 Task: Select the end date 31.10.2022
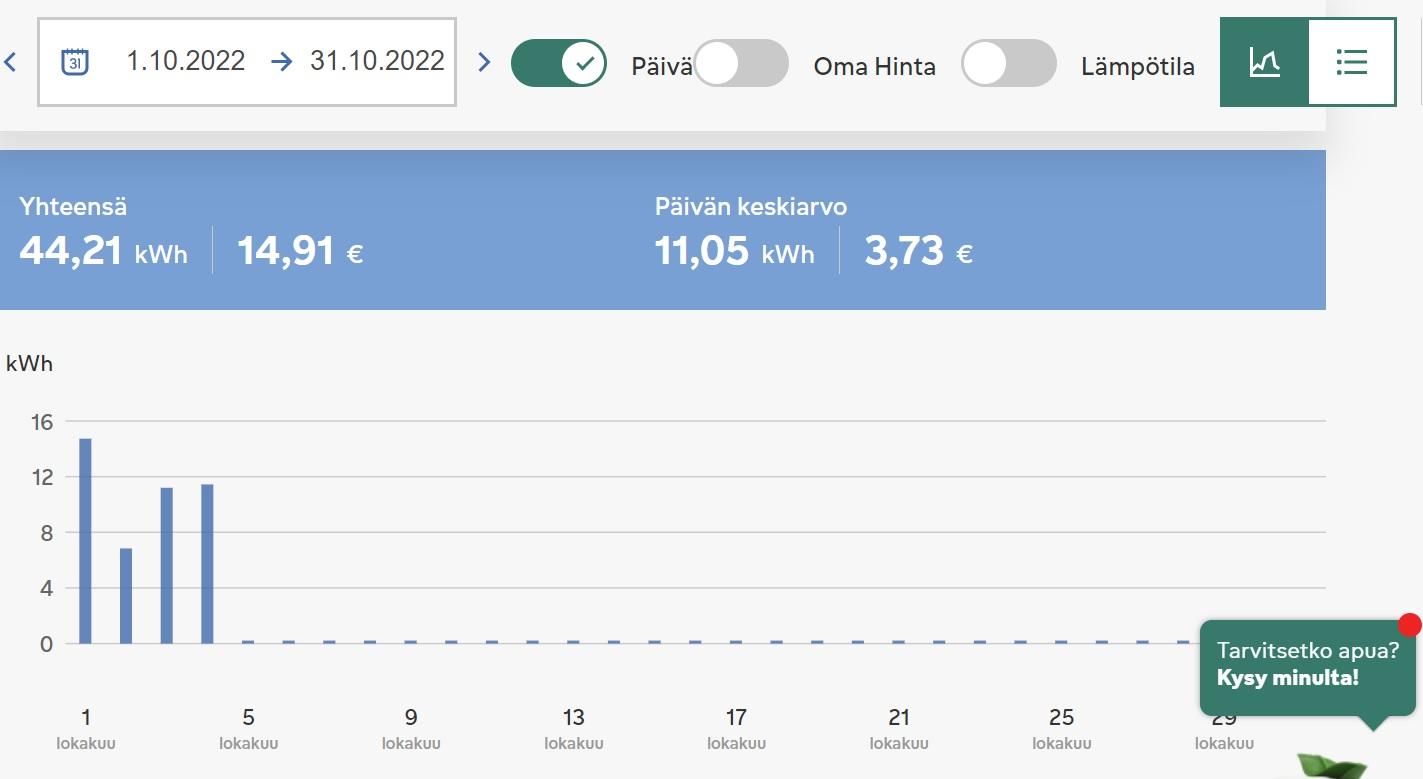pyautogui.click(x=377, y=61)
